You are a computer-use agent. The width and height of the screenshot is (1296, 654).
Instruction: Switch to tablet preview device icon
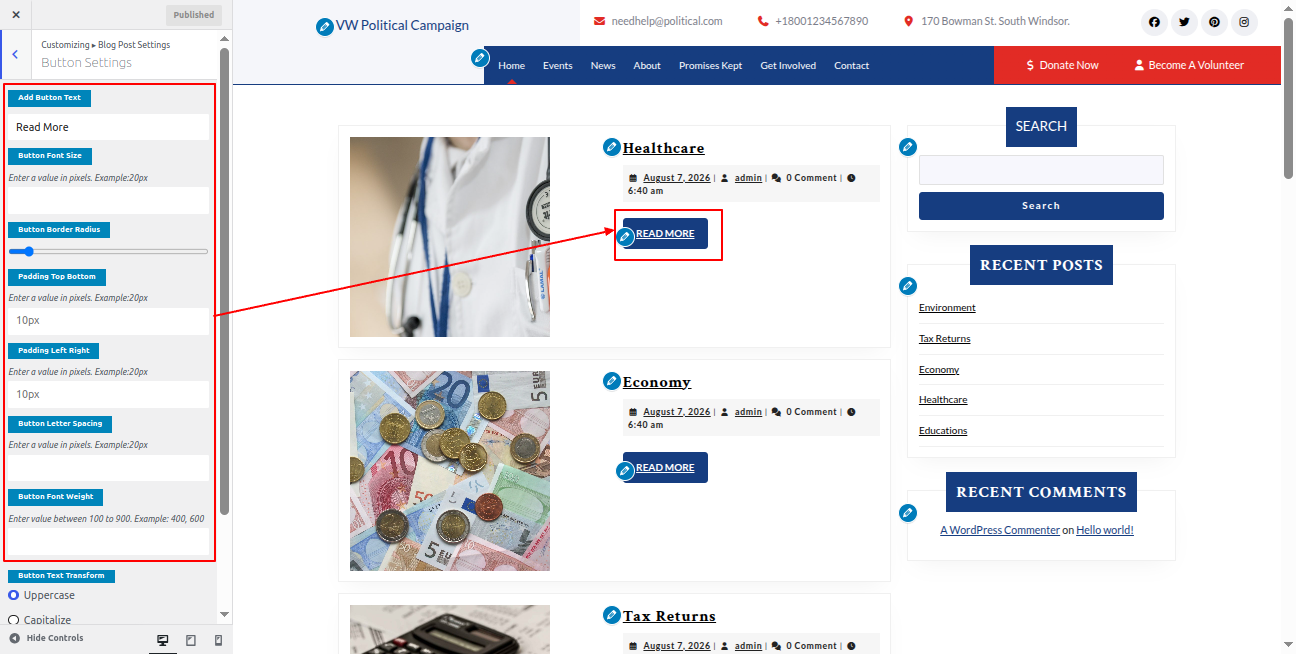pos(191,640)
